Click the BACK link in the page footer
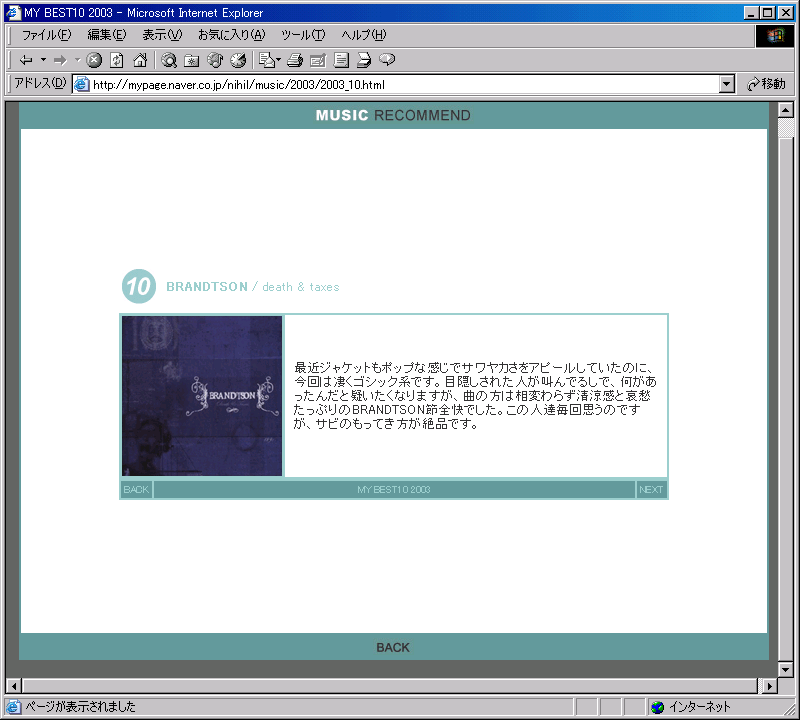The width and height of the screenshot is (800, 720). point(393,648)
